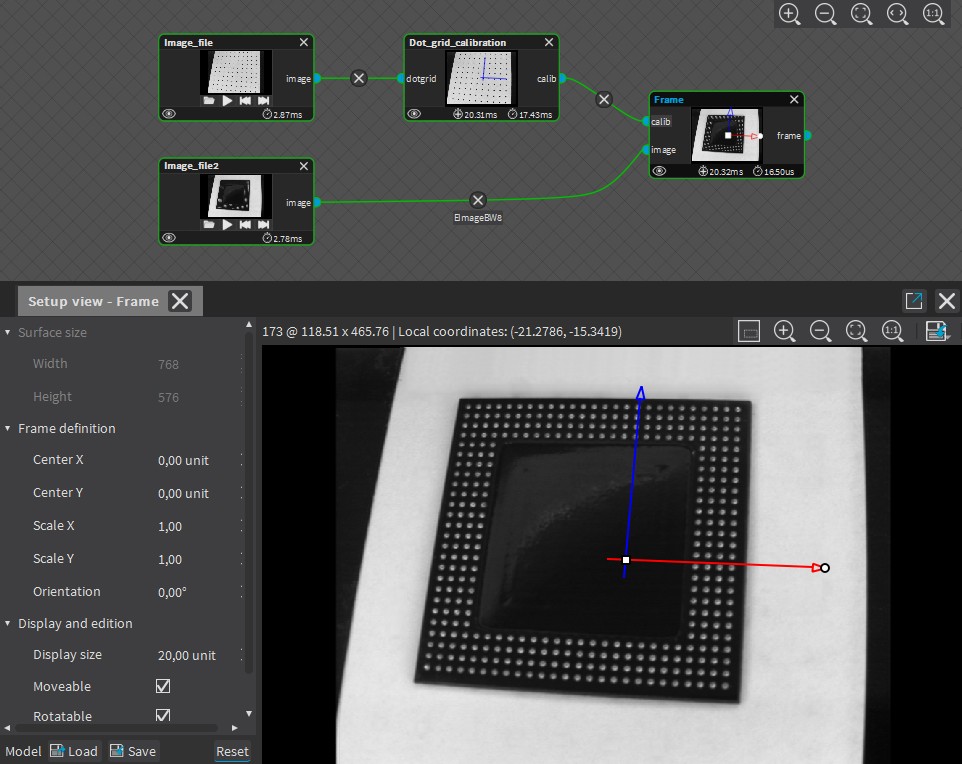Fit the node graph to view
Screen dimensions: 962x764
[x=861, y=14]
